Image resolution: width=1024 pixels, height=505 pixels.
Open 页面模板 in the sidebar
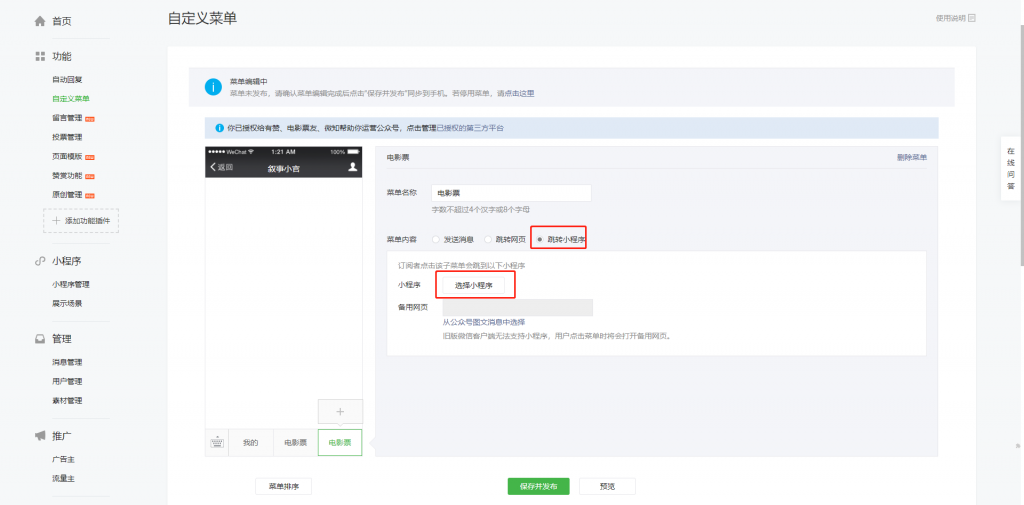coord(67,157)
